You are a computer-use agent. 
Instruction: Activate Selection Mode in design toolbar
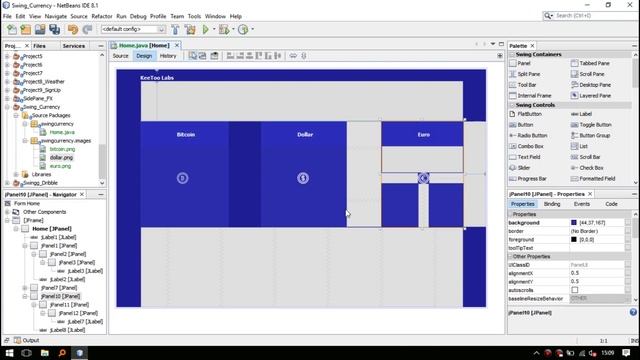tap(193, 56)
